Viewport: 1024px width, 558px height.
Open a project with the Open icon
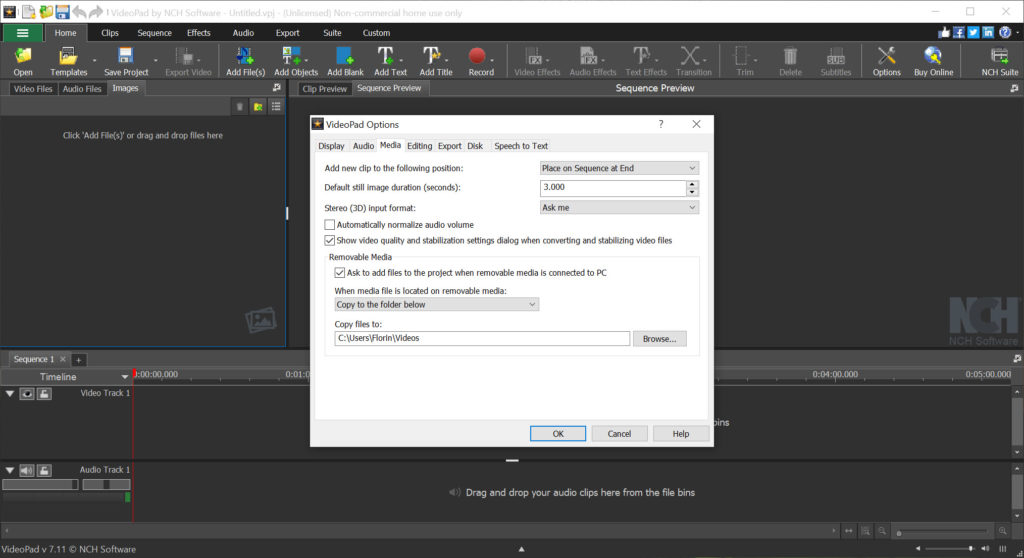point(23,61)
